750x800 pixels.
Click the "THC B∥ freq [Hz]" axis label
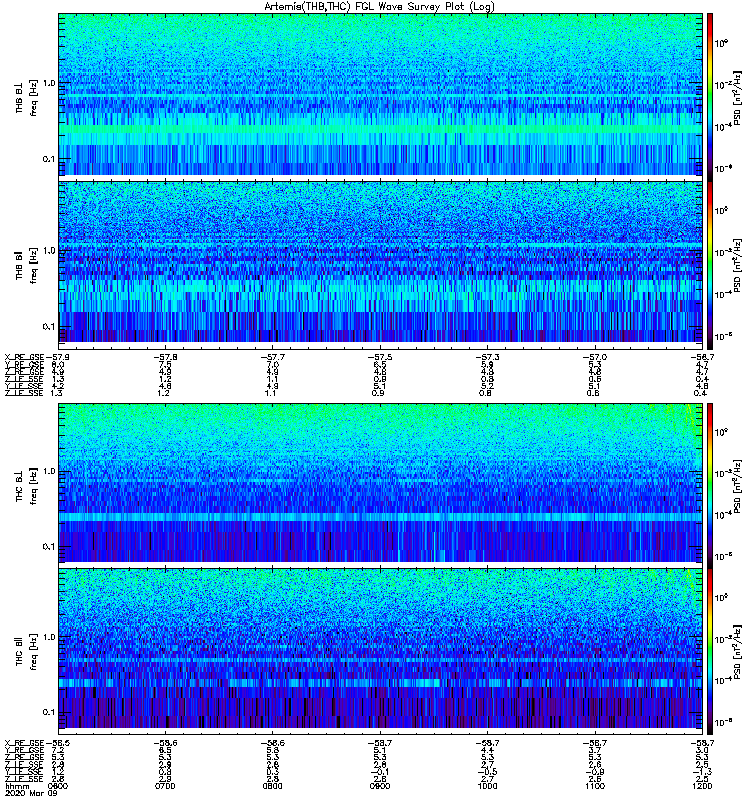[26, 652]
